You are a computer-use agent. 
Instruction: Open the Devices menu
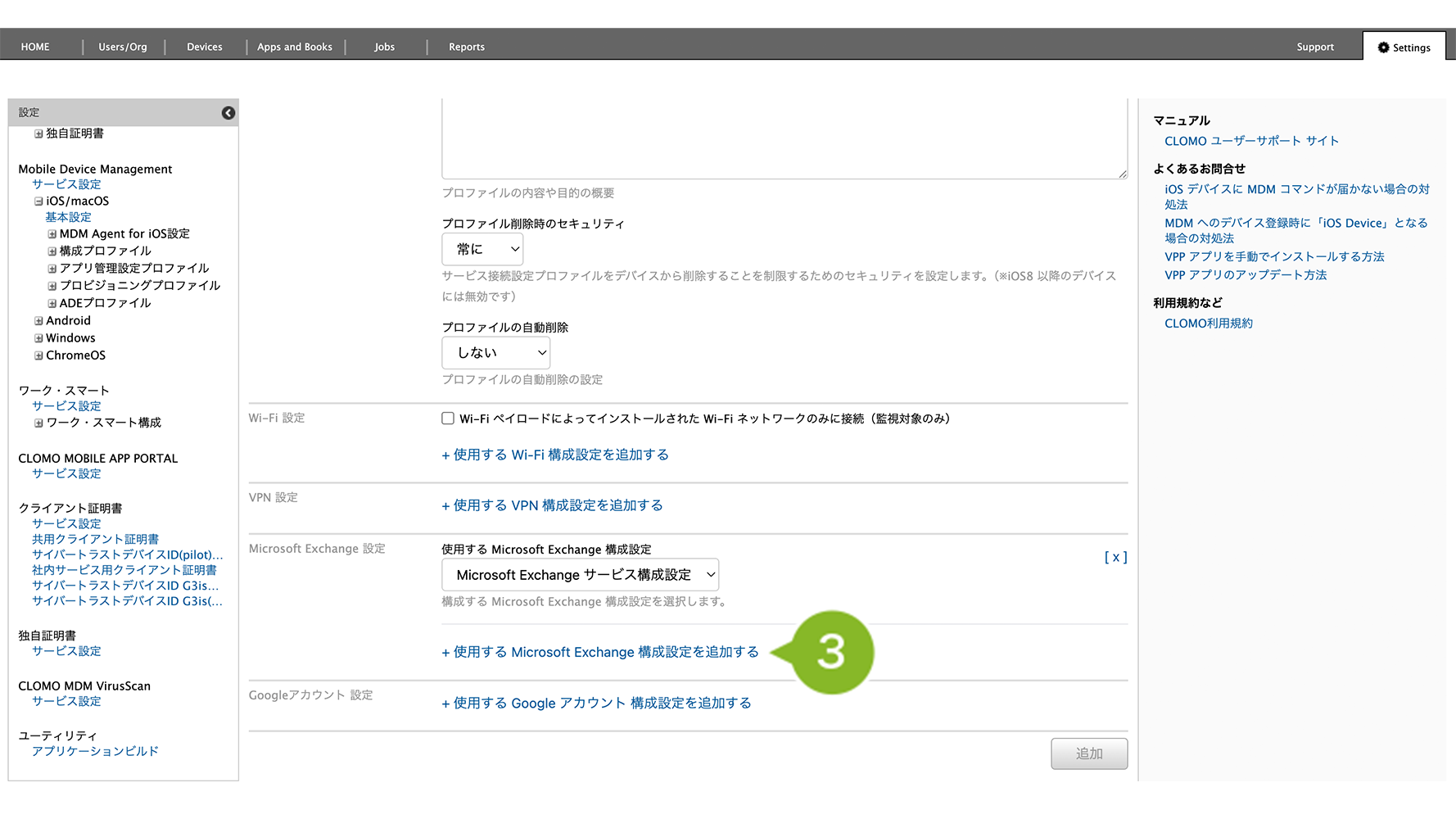point(205,47)
